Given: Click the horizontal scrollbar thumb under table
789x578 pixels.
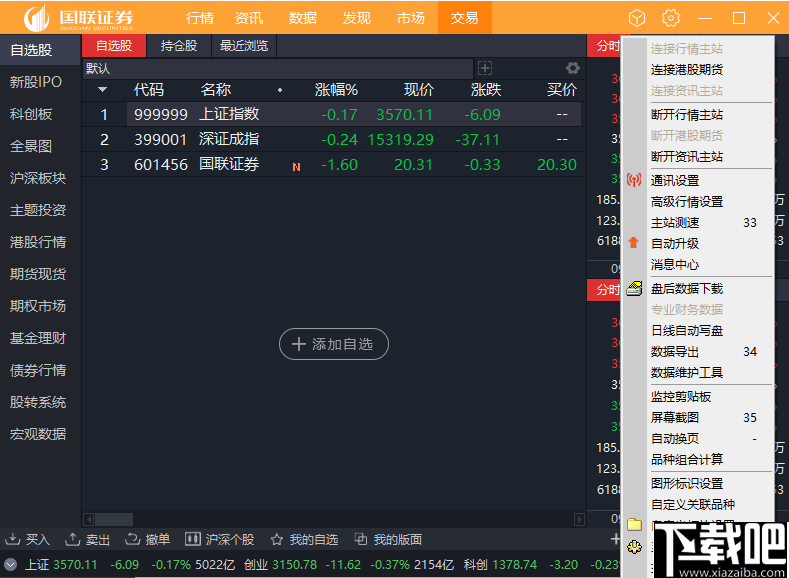Looking at the screenshot, I should pyautogui.click(x=114, y=519).
